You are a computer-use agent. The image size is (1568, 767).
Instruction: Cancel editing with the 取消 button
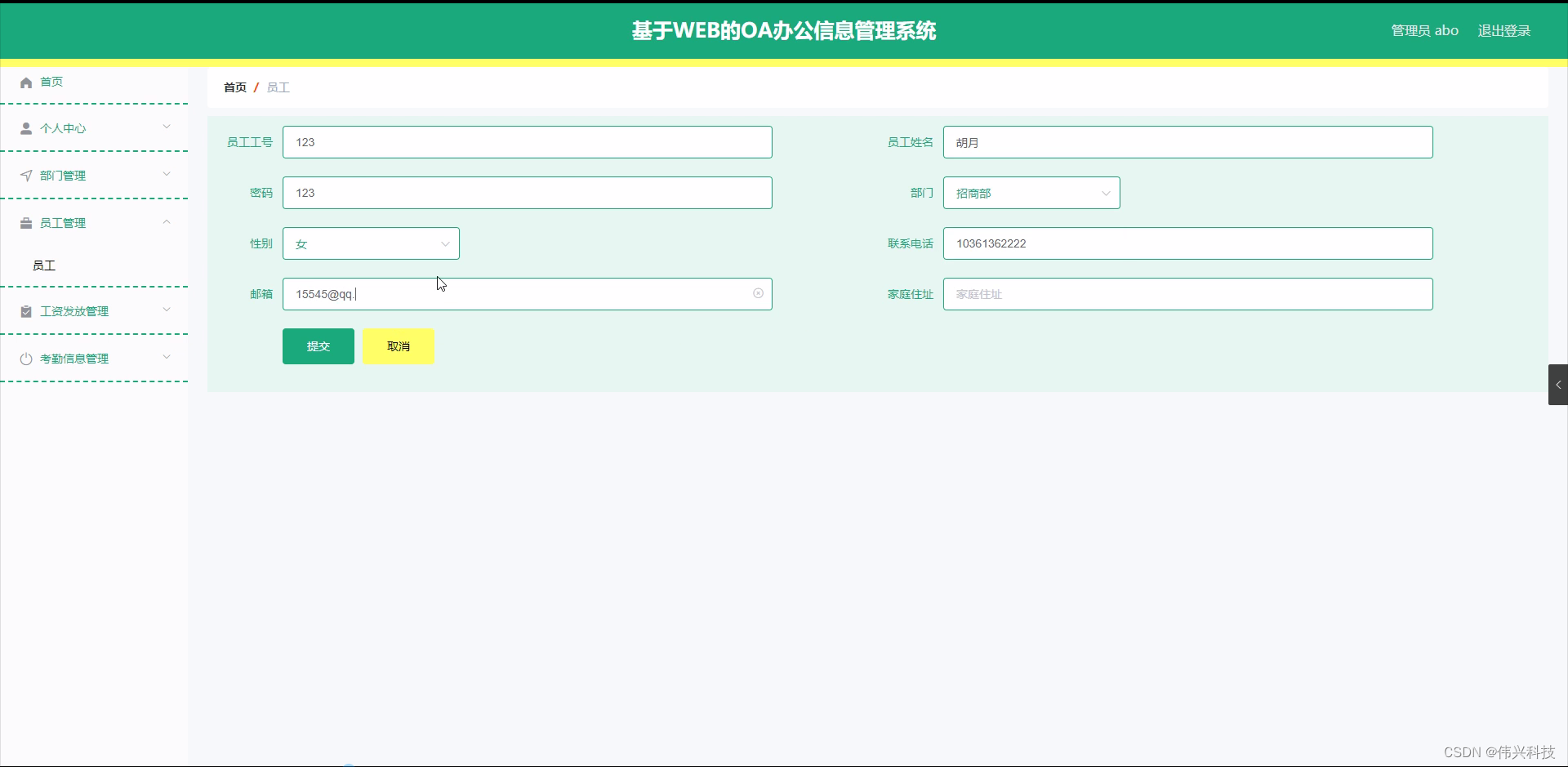(397, 346)
